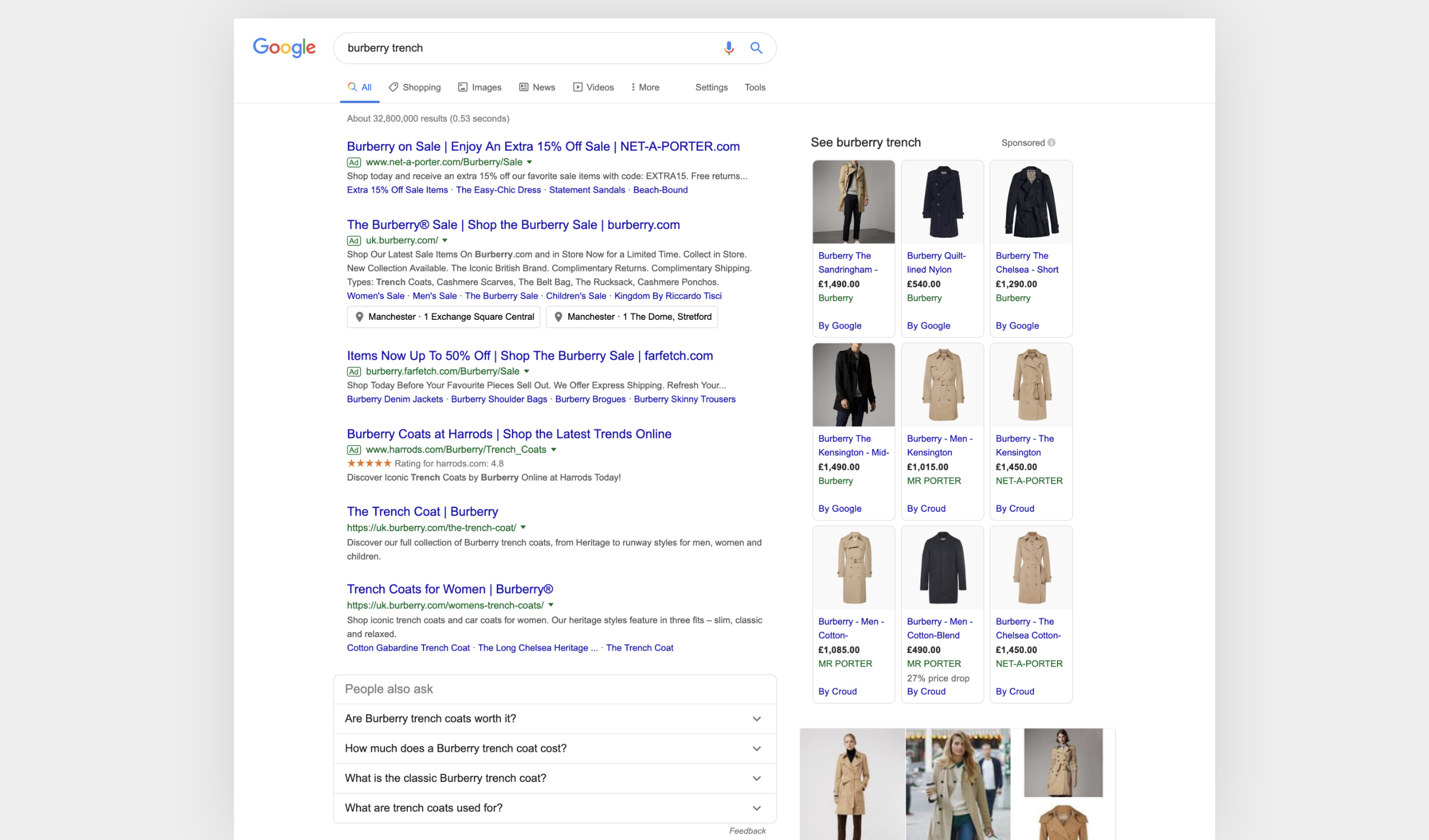Image resolution: width=1429 pixels, height=840 pixels.
Task: Click the microphone voice search icon
Action: coord(728,48)
